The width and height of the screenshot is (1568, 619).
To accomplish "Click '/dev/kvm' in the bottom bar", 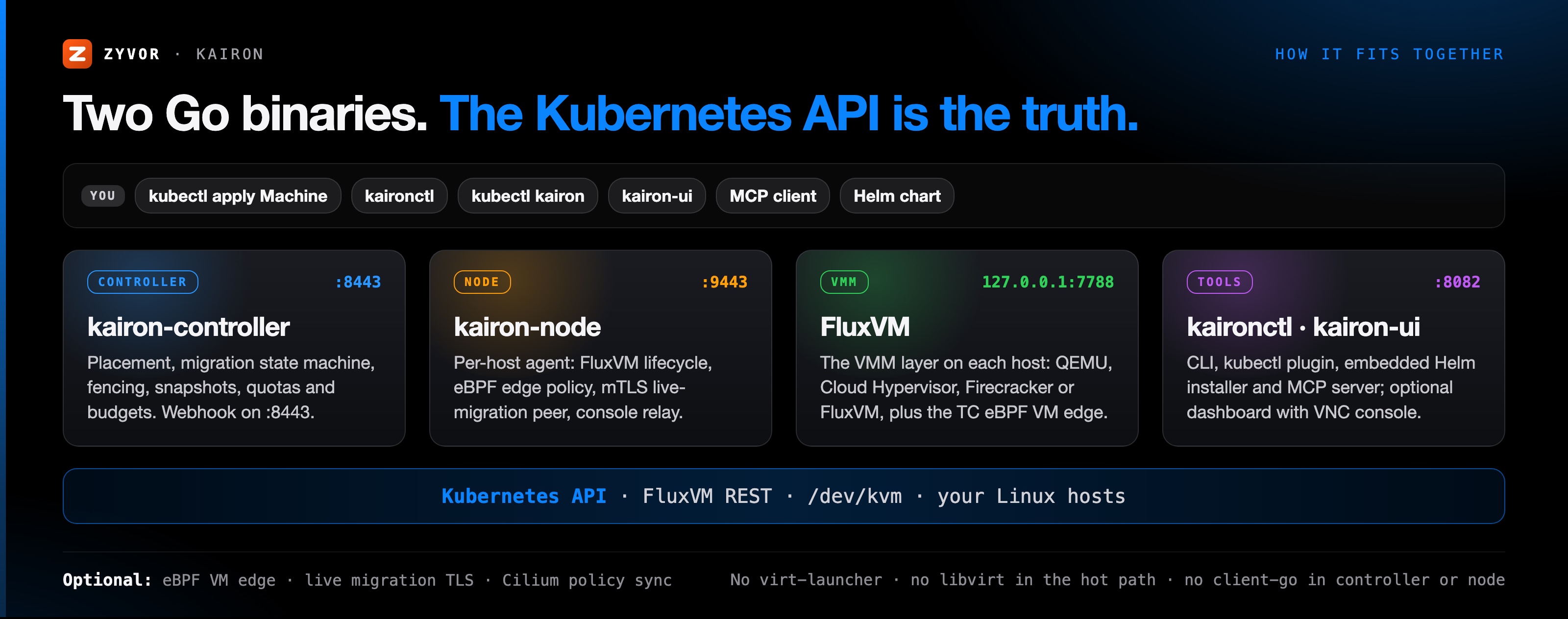I will (x=855, y=496).
